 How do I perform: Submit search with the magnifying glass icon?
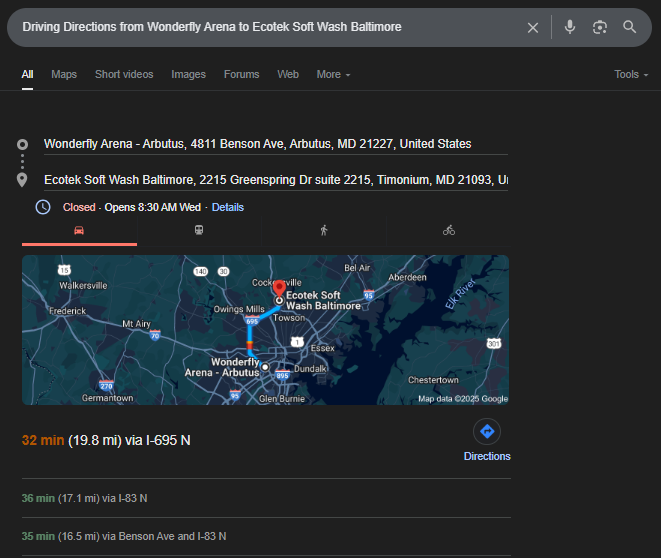[629, 27]
